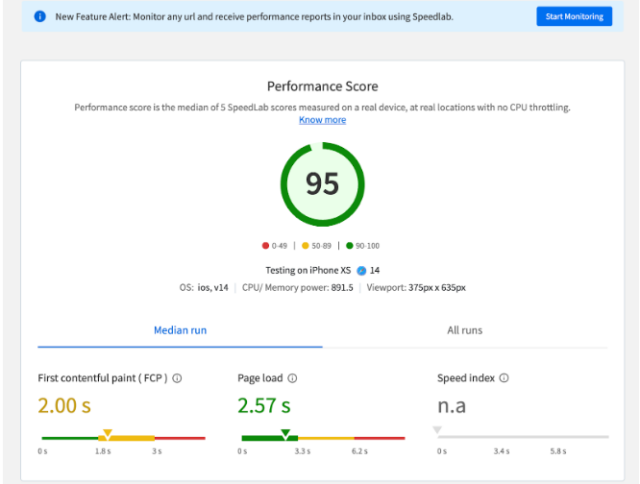Click the green marker on the Page load scale
Screen dimensions: 640x484
tap(285, 433)
